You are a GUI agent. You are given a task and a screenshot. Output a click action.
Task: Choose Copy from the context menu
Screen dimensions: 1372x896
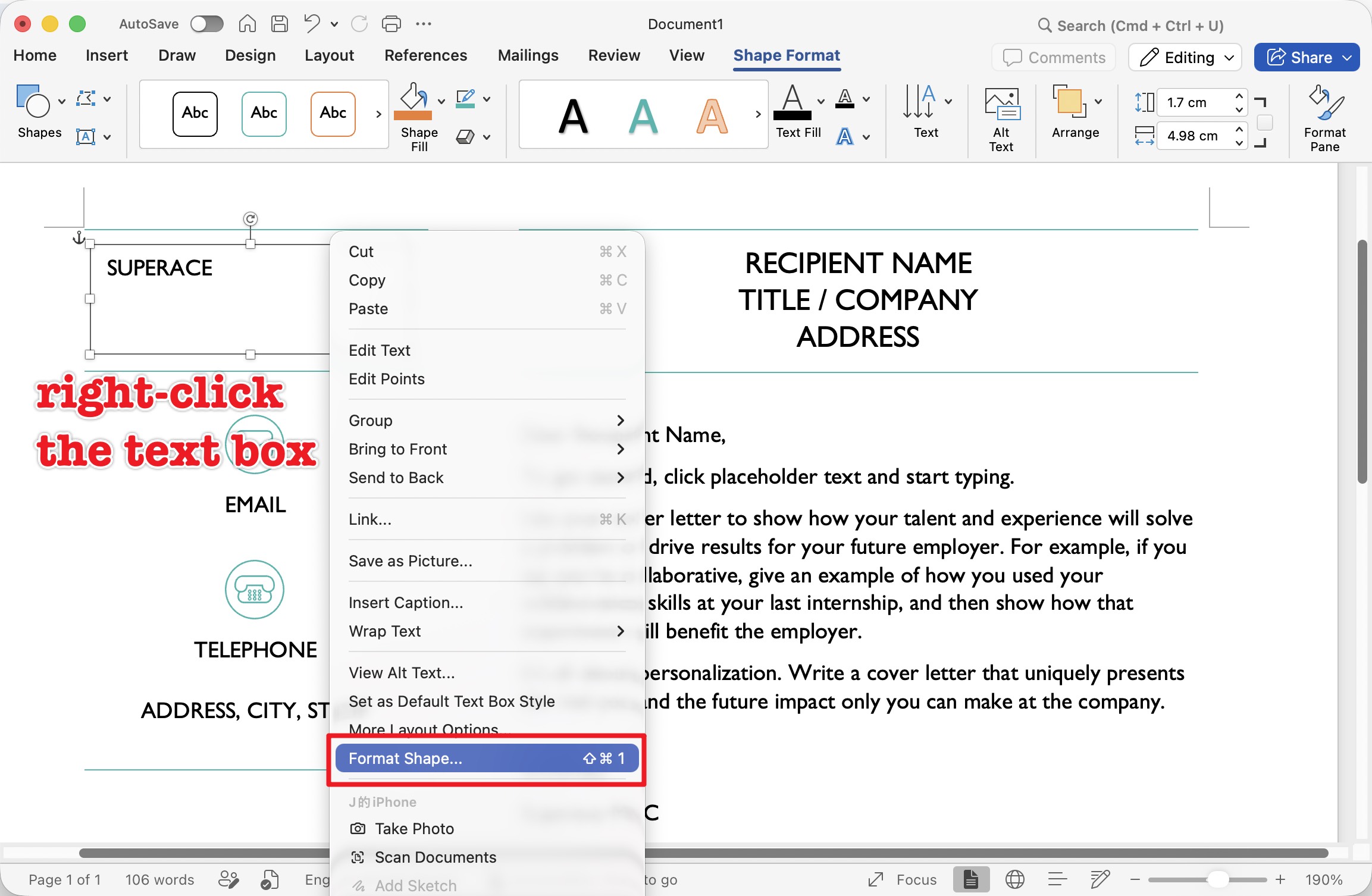(x=487, y=280)
